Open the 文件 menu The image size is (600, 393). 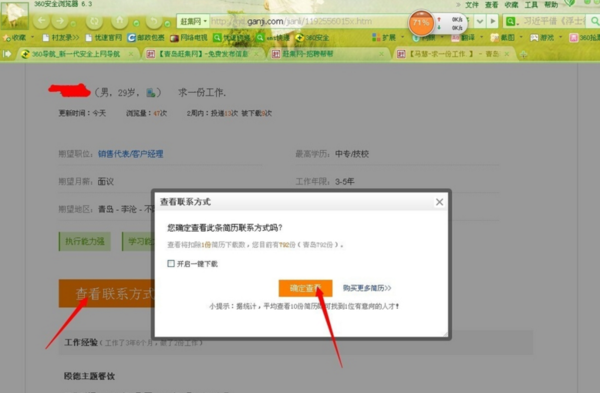click(472, 5)
